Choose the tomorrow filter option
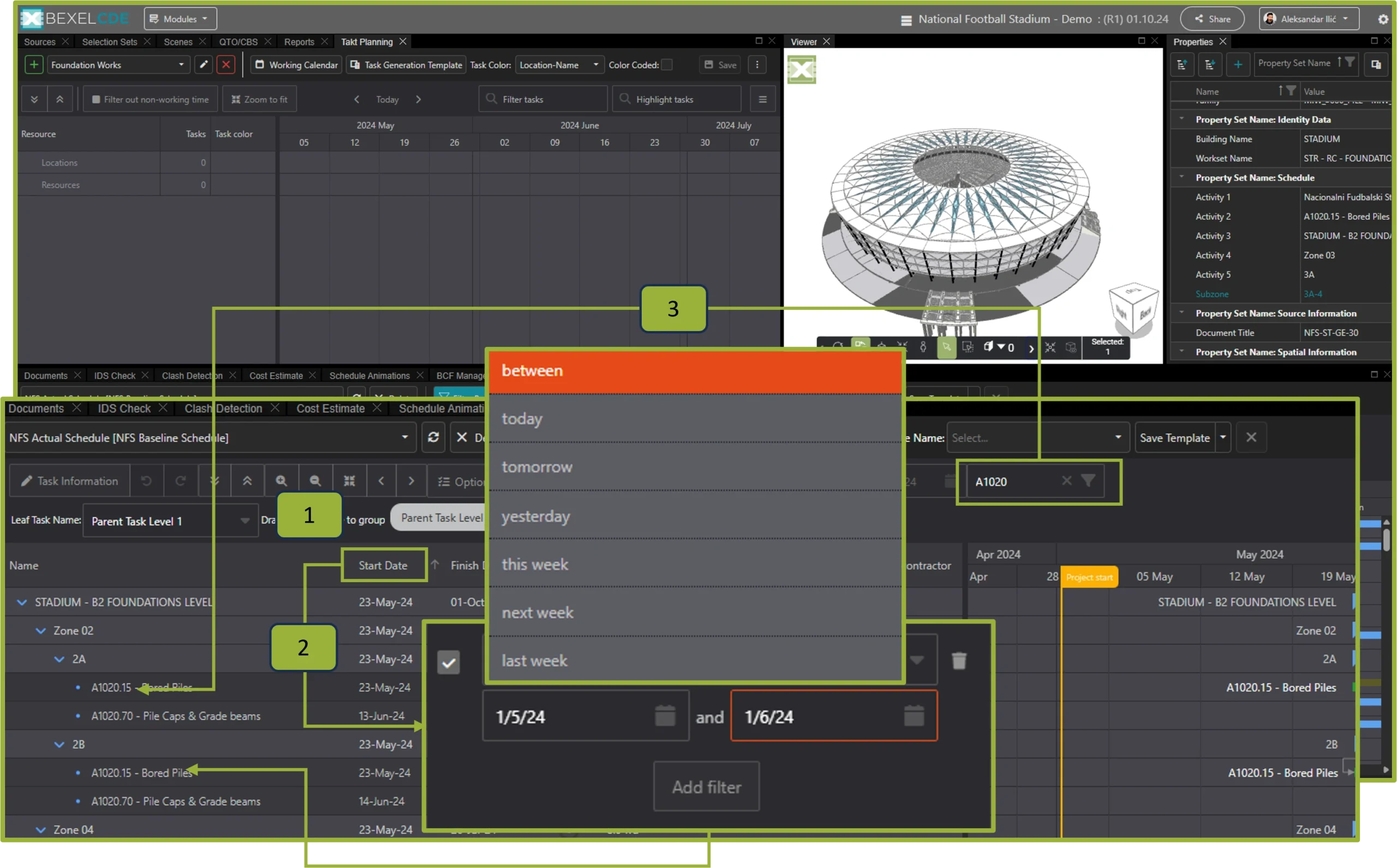1397x868 pixels. click(695, 466)
